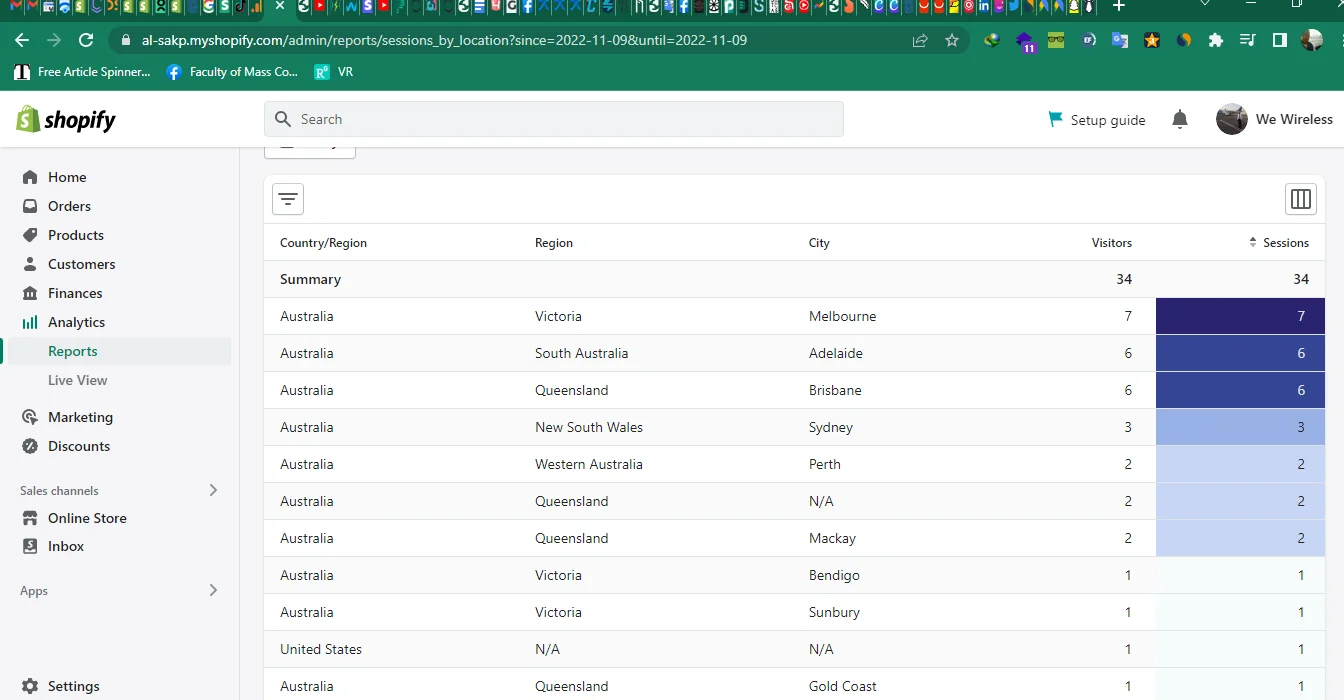Bookmark this page with the star icon
This screenshot has width=1344, height=700.
(952, 41)
